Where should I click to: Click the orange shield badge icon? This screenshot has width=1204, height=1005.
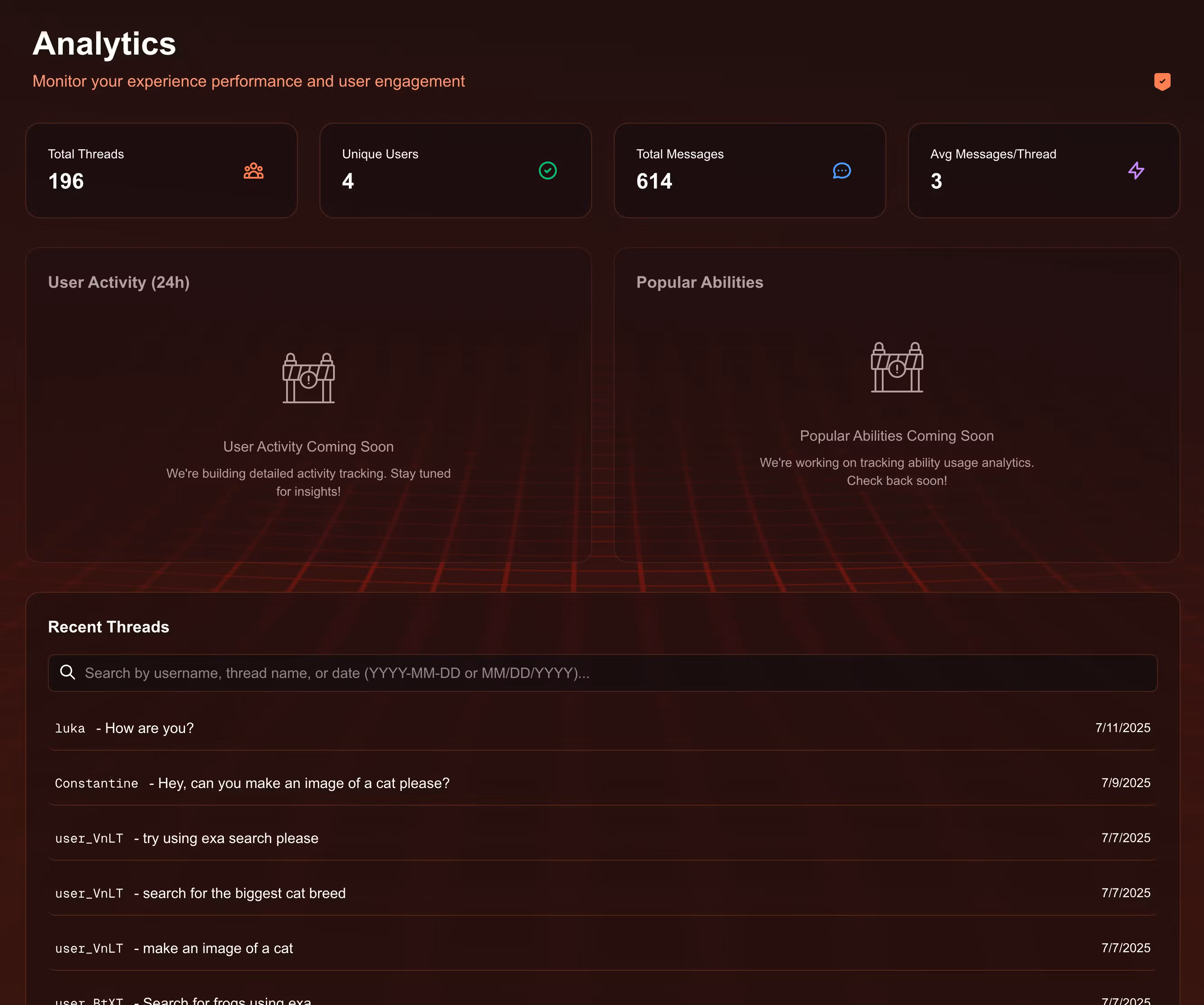1162,82
